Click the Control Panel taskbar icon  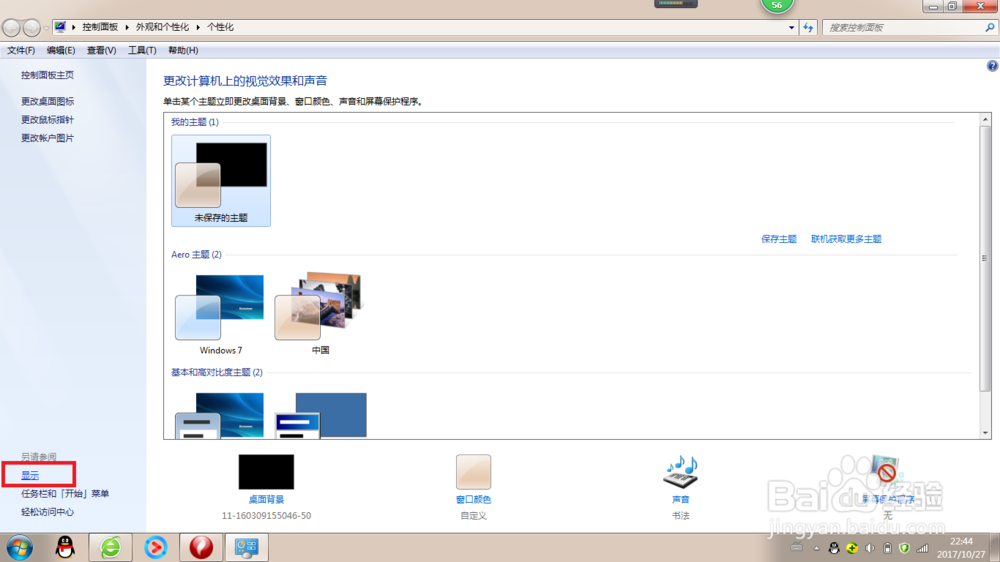point(247,547)
